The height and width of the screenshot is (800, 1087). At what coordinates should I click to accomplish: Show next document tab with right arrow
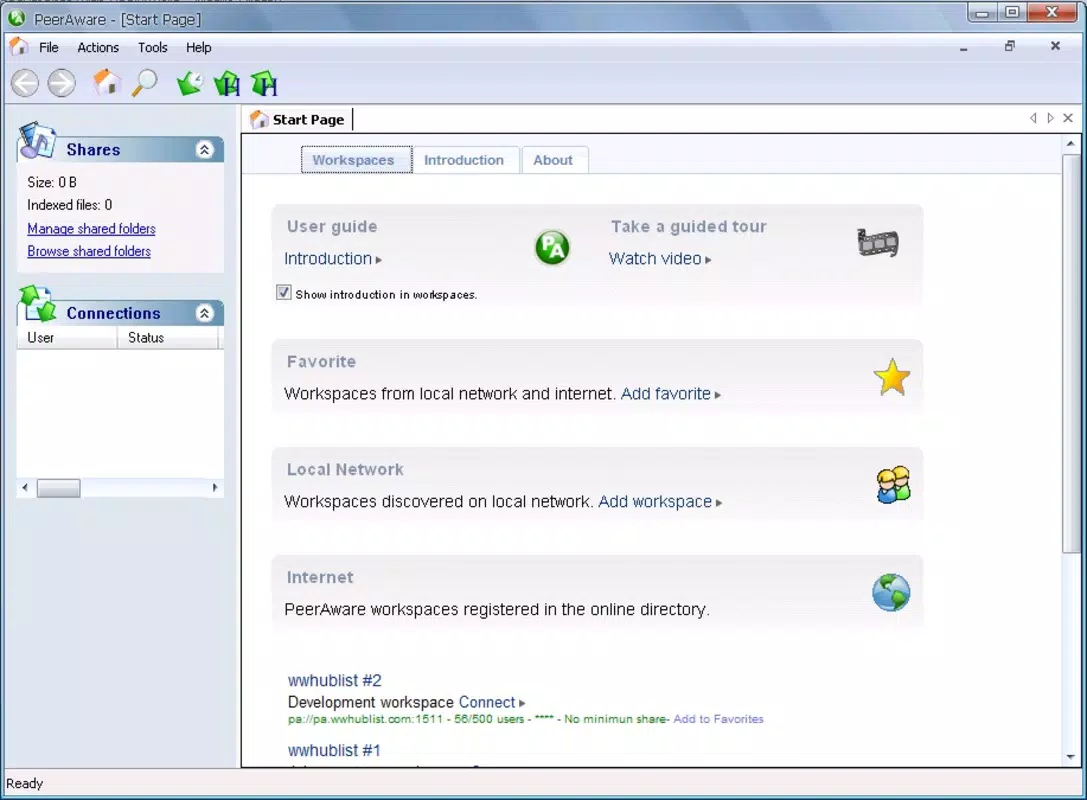(x=1050, y=118)
